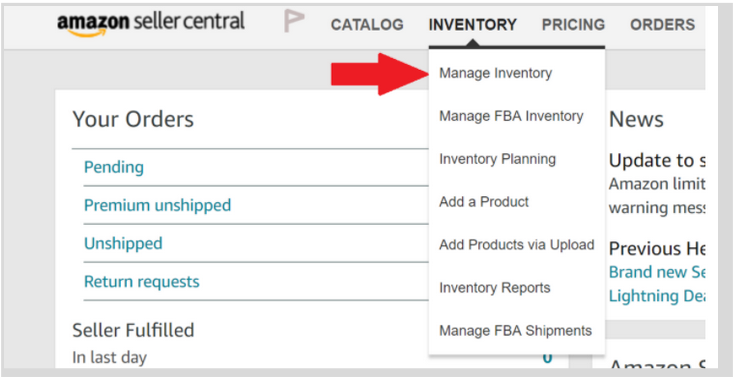Screen dimensions: 735x383
Task: Open the CATALOG menu
Action: 367,24
